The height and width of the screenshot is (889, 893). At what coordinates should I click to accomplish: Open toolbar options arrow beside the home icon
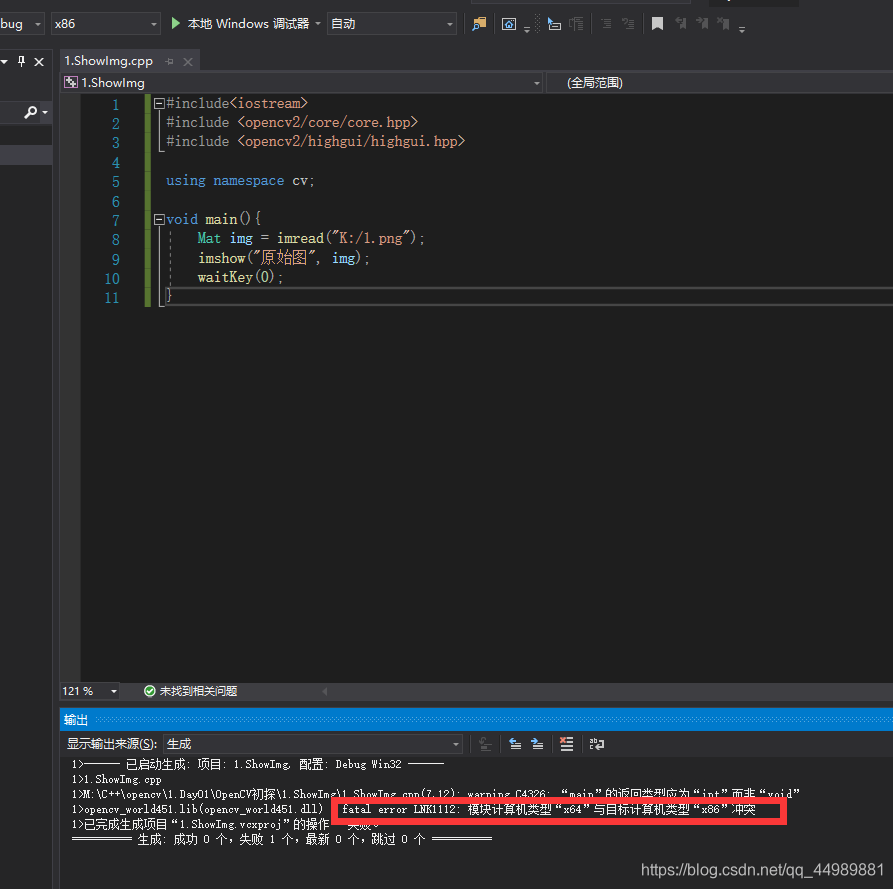[527, 28]
